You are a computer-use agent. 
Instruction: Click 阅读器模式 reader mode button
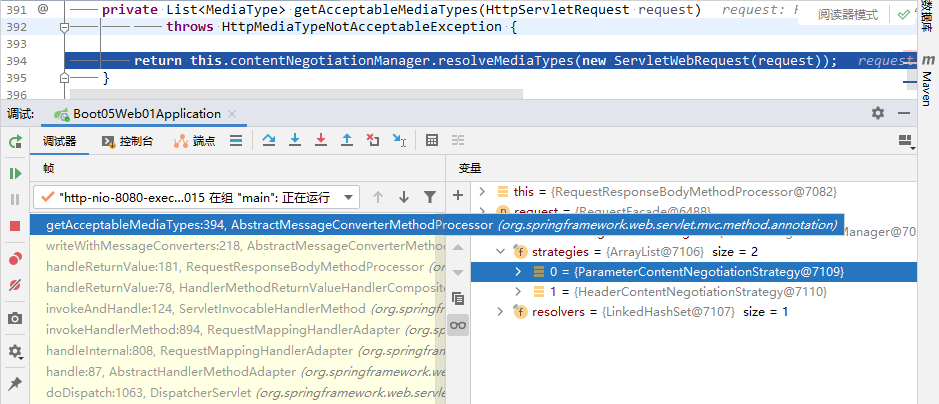click(x=848, y=15)
